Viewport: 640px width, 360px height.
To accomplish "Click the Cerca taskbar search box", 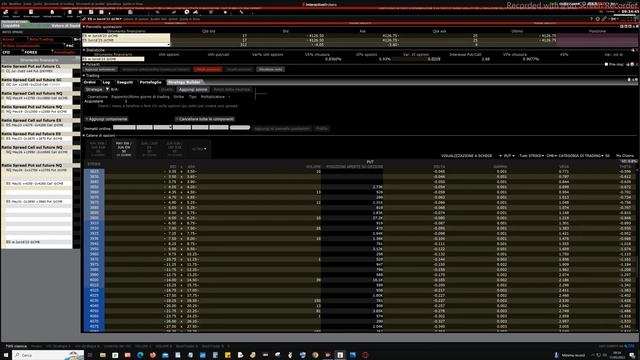I will click(x=48, y=355).
